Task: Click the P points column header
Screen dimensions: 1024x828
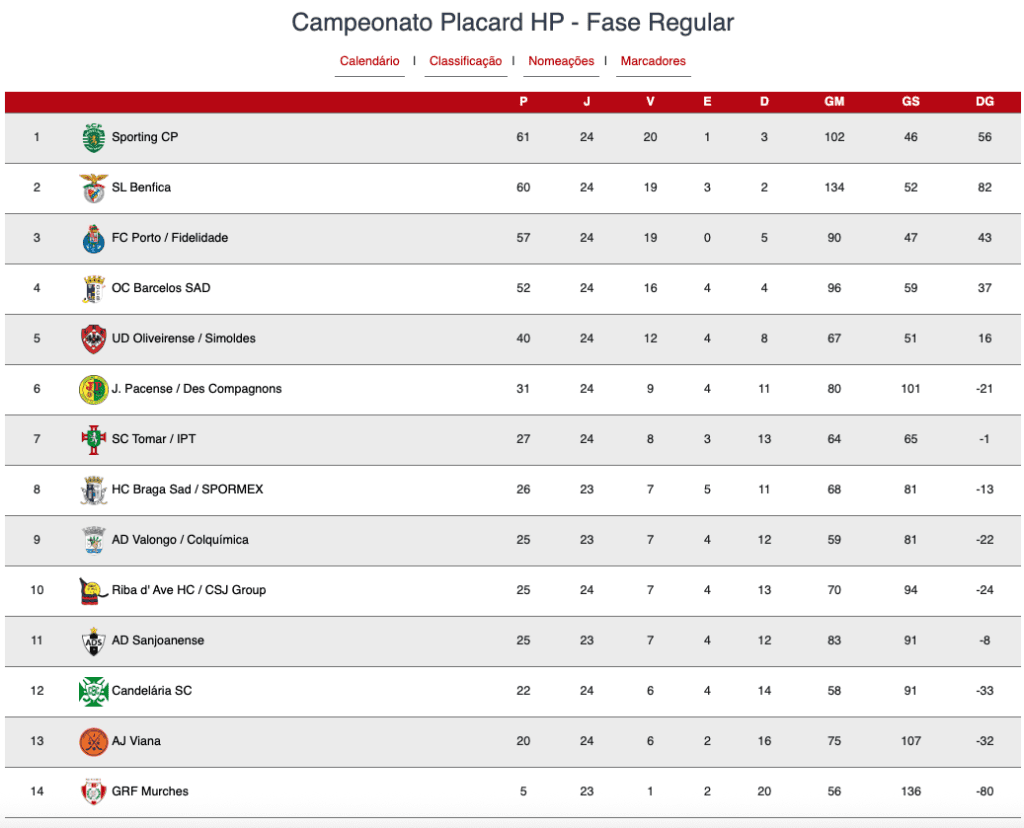Action: coord(523,101)
